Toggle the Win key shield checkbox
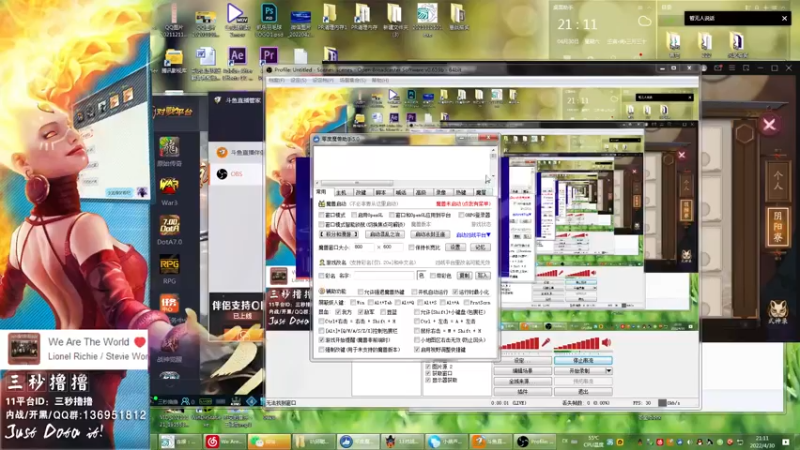This screenshot has height=450, width=800. 353,303
